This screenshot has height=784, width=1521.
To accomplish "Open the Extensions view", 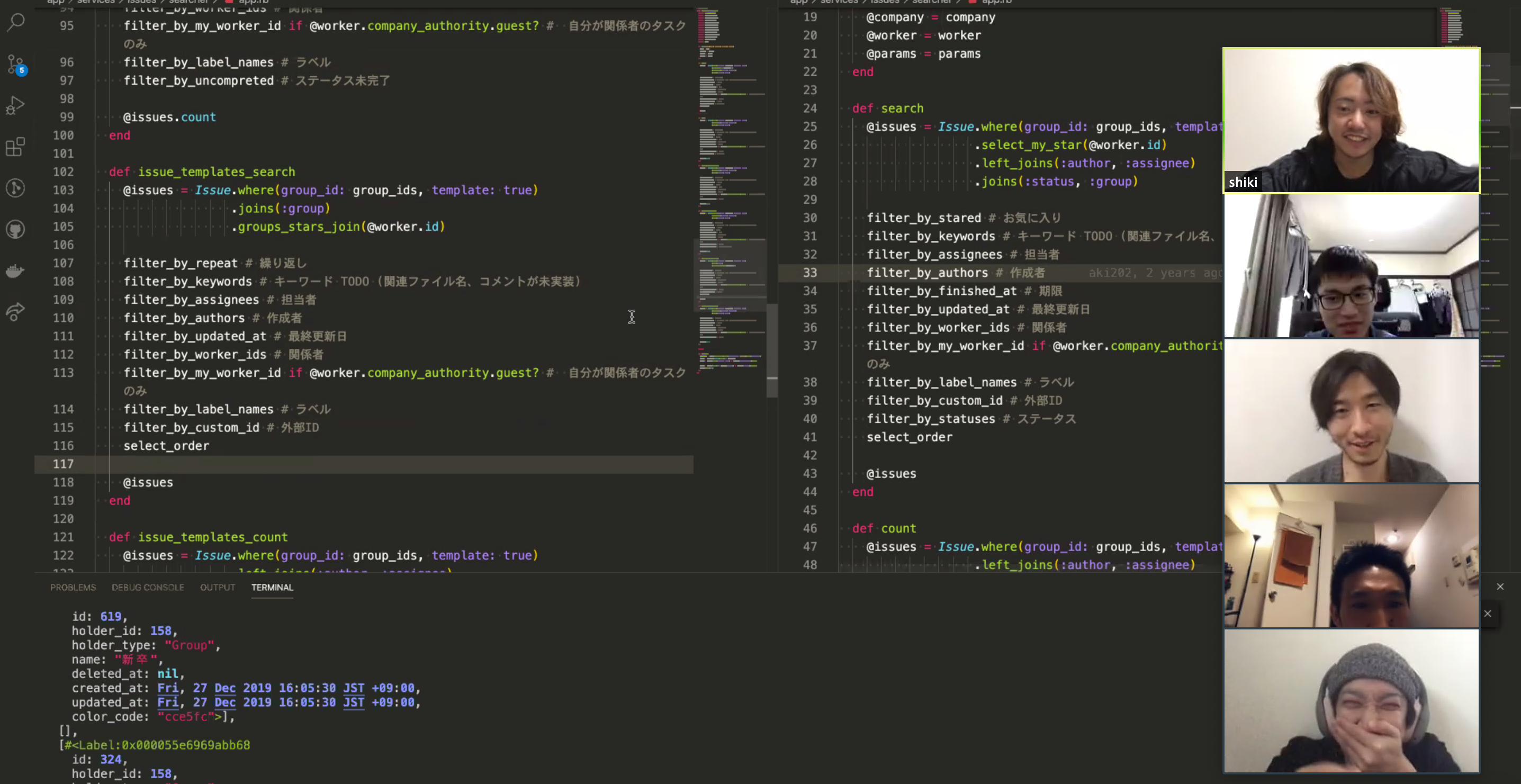I will pyautogui.click(x=16, y=147).
